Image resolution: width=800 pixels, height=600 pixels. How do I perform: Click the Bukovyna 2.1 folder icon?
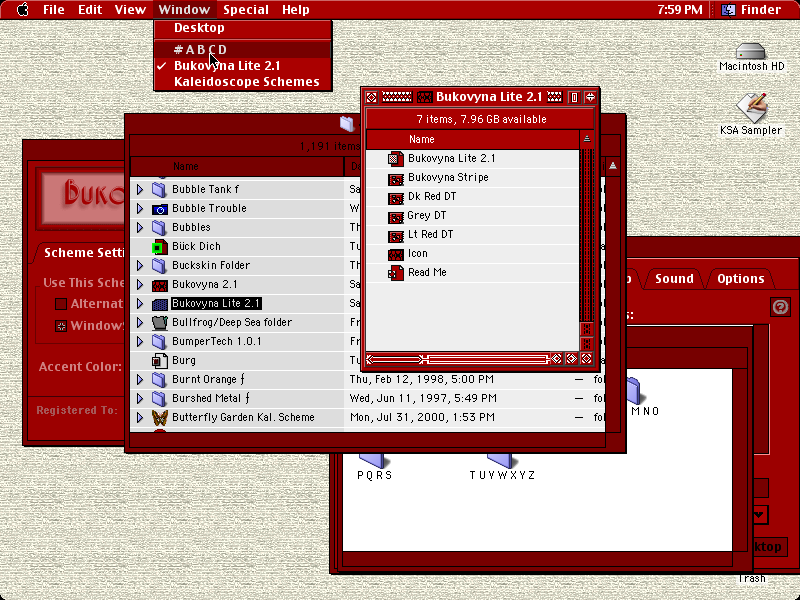coord(159,285)
